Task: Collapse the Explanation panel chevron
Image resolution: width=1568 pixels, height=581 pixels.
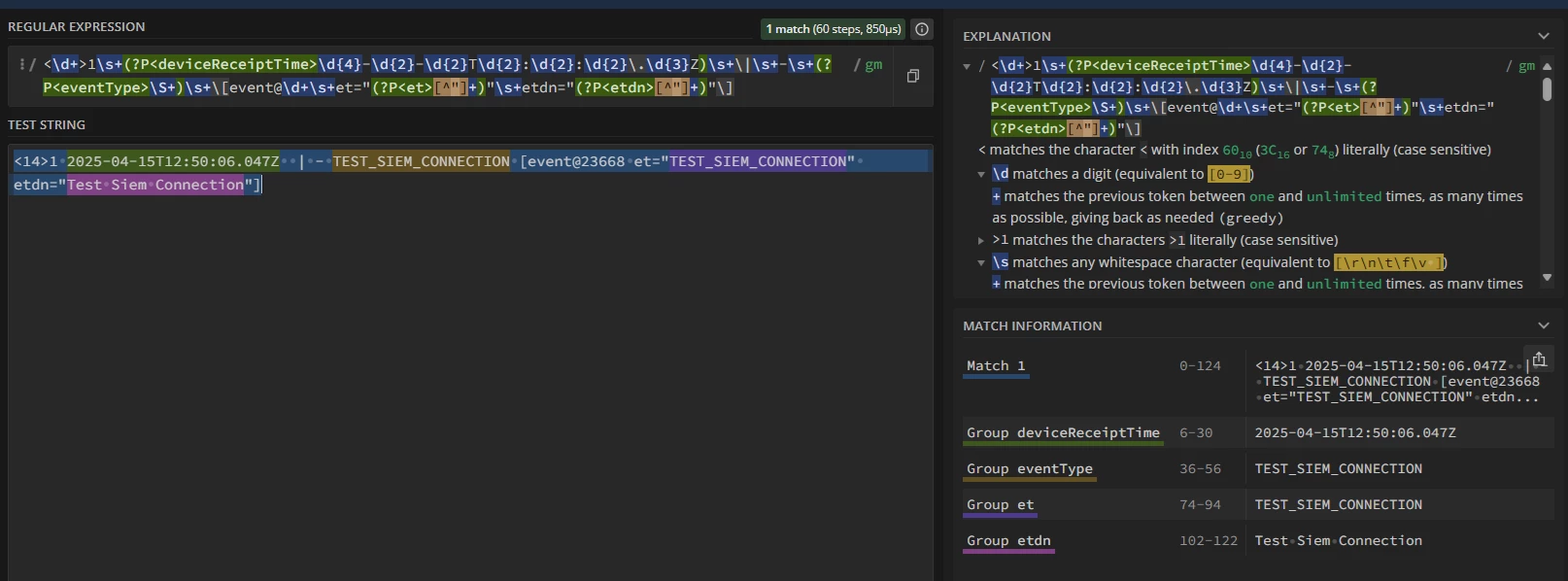Action: pyautogui.click(x=1544, y=36)
